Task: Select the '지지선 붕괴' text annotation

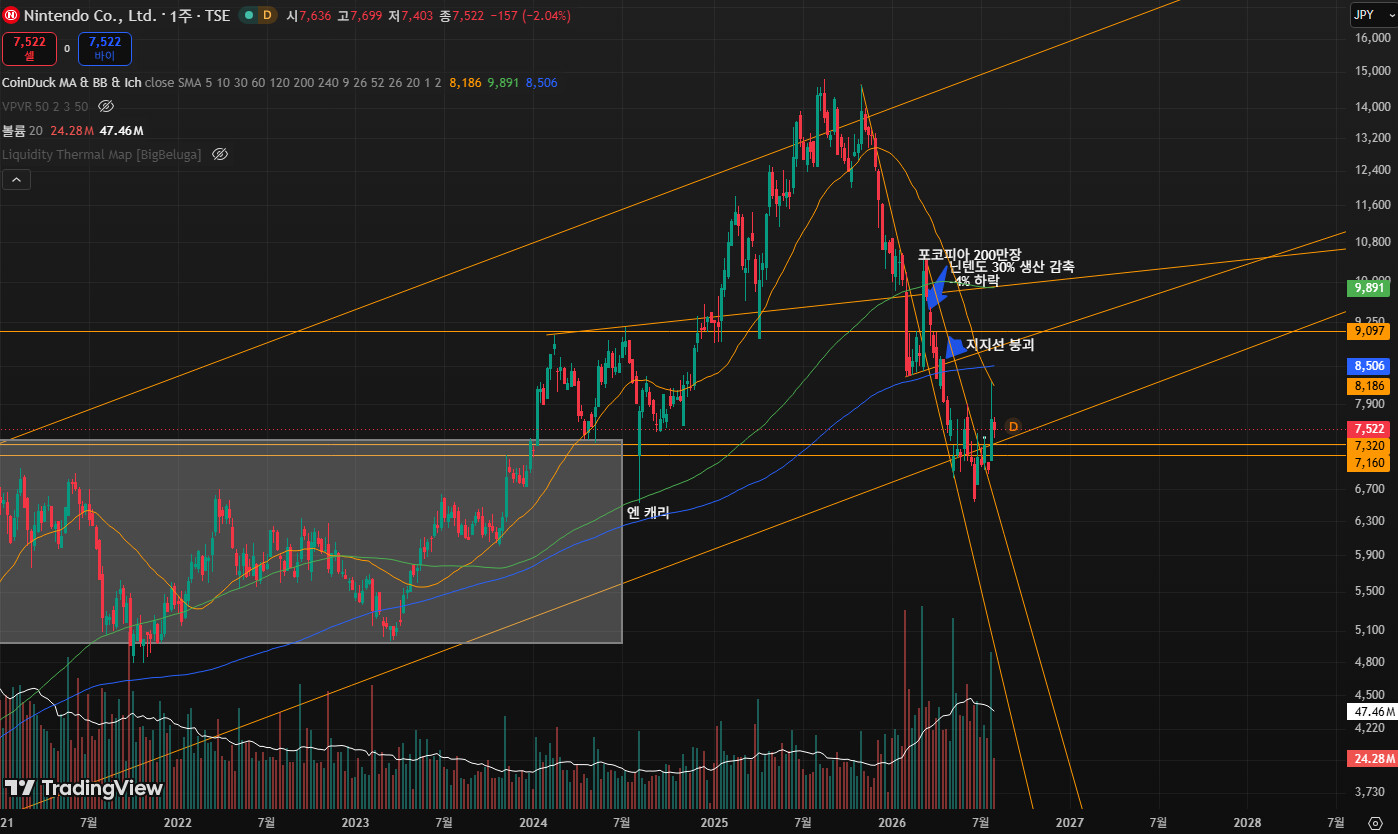Action: pos(1000,344)
